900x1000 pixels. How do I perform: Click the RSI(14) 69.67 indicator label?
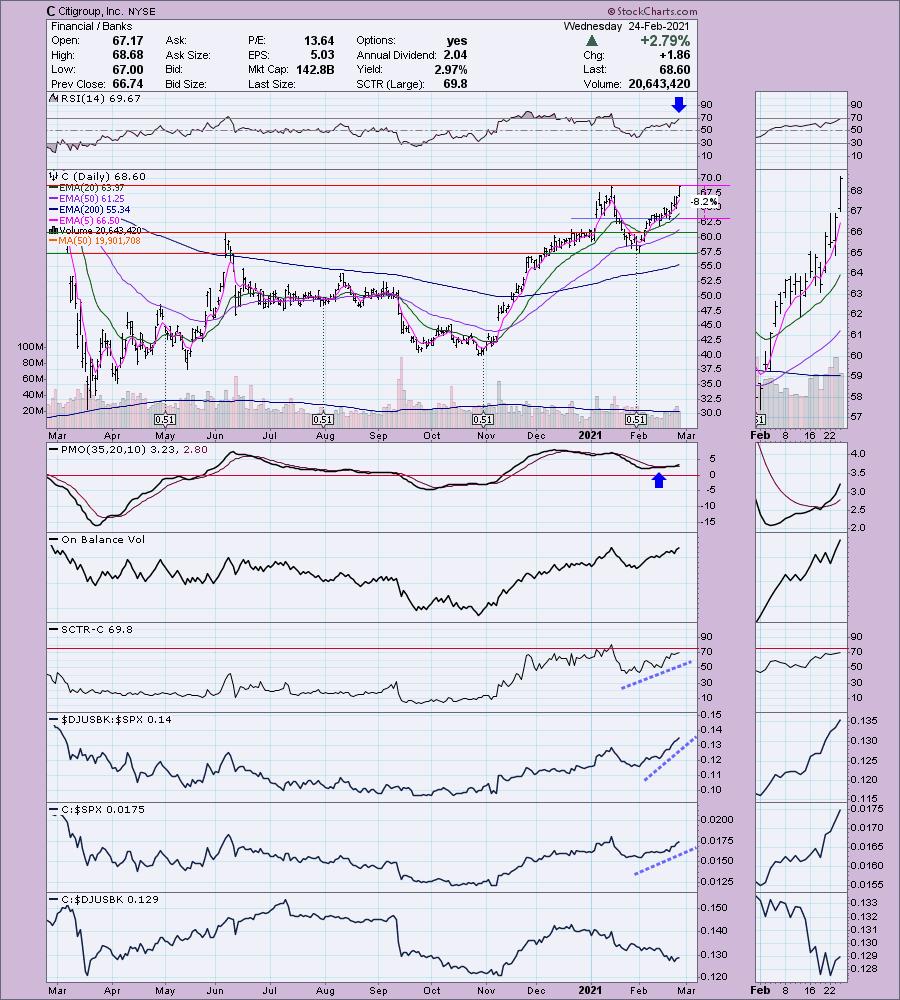(x=101, y=98)
